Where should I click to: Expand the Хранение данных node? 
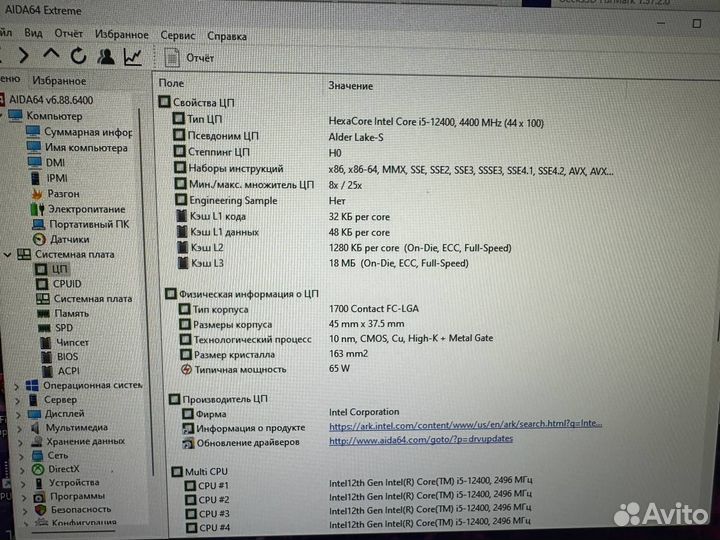click(20, 443)
